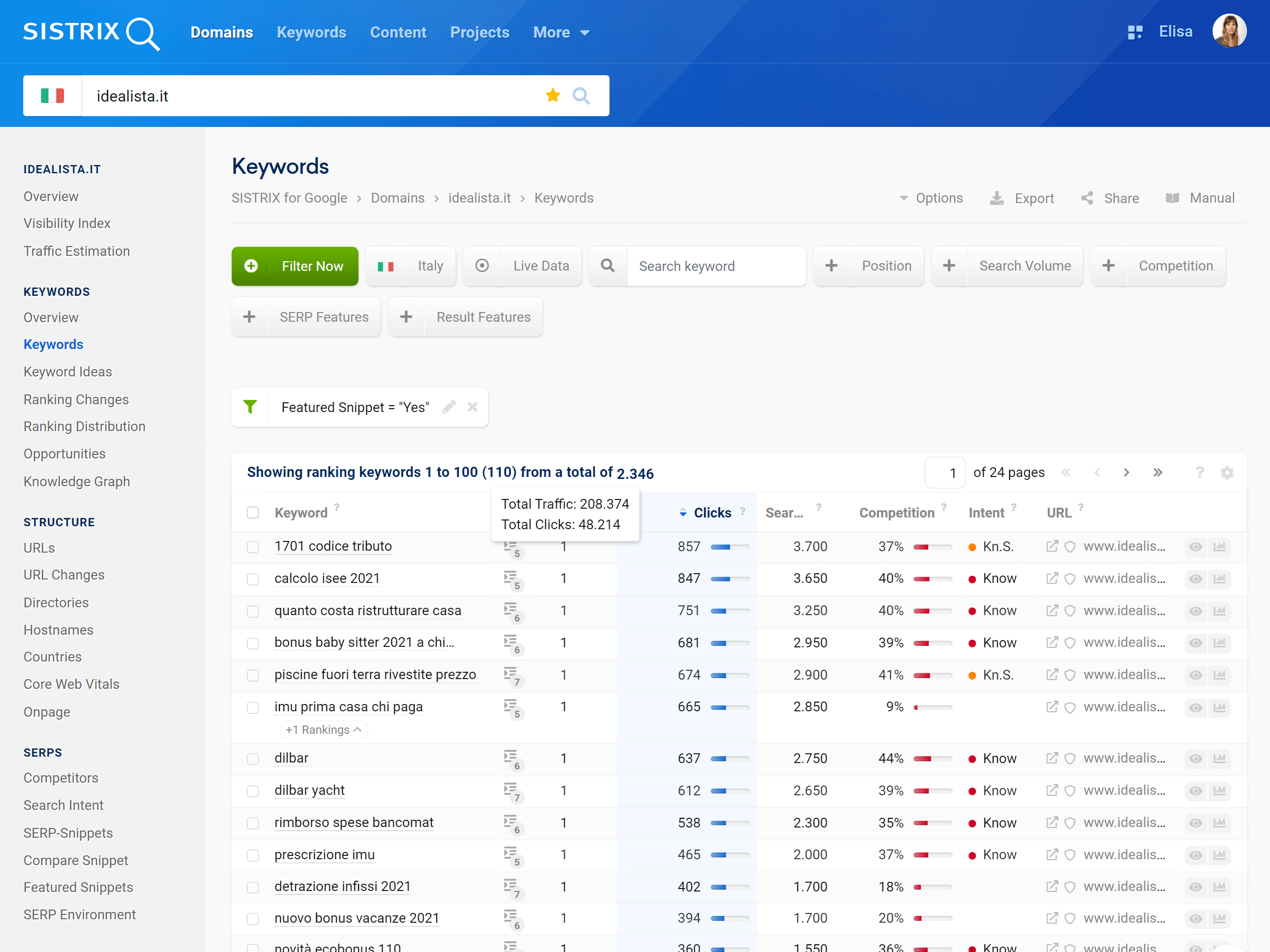Click the Share icon
This screenshot has width=1270, height=952.
point(1087,199)
